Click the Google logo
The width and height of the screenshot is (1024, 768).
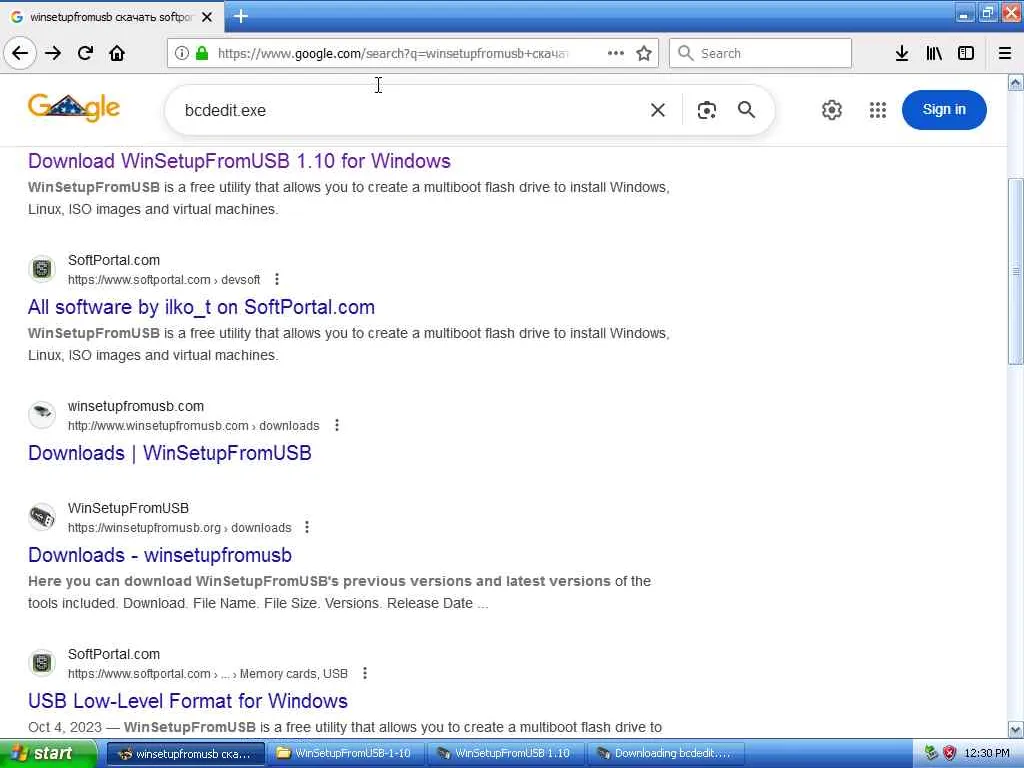pyautogui.click(x=74, y=108)
